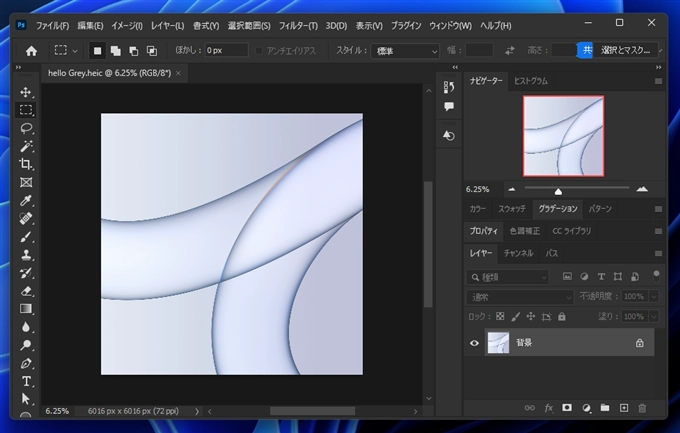The width and height of the screenshot is (680, 433).
Task: Swap width and height values
Action: [510, 51]
